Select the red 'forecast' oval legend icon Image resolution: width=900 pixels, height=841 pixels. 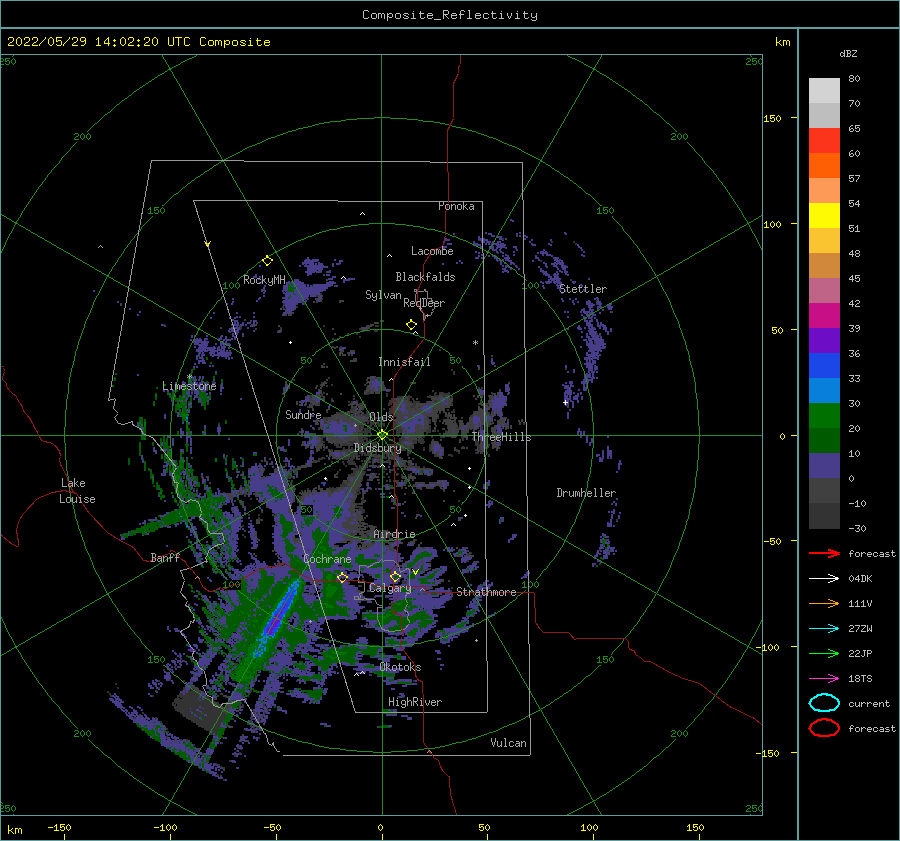click(824, 728)
